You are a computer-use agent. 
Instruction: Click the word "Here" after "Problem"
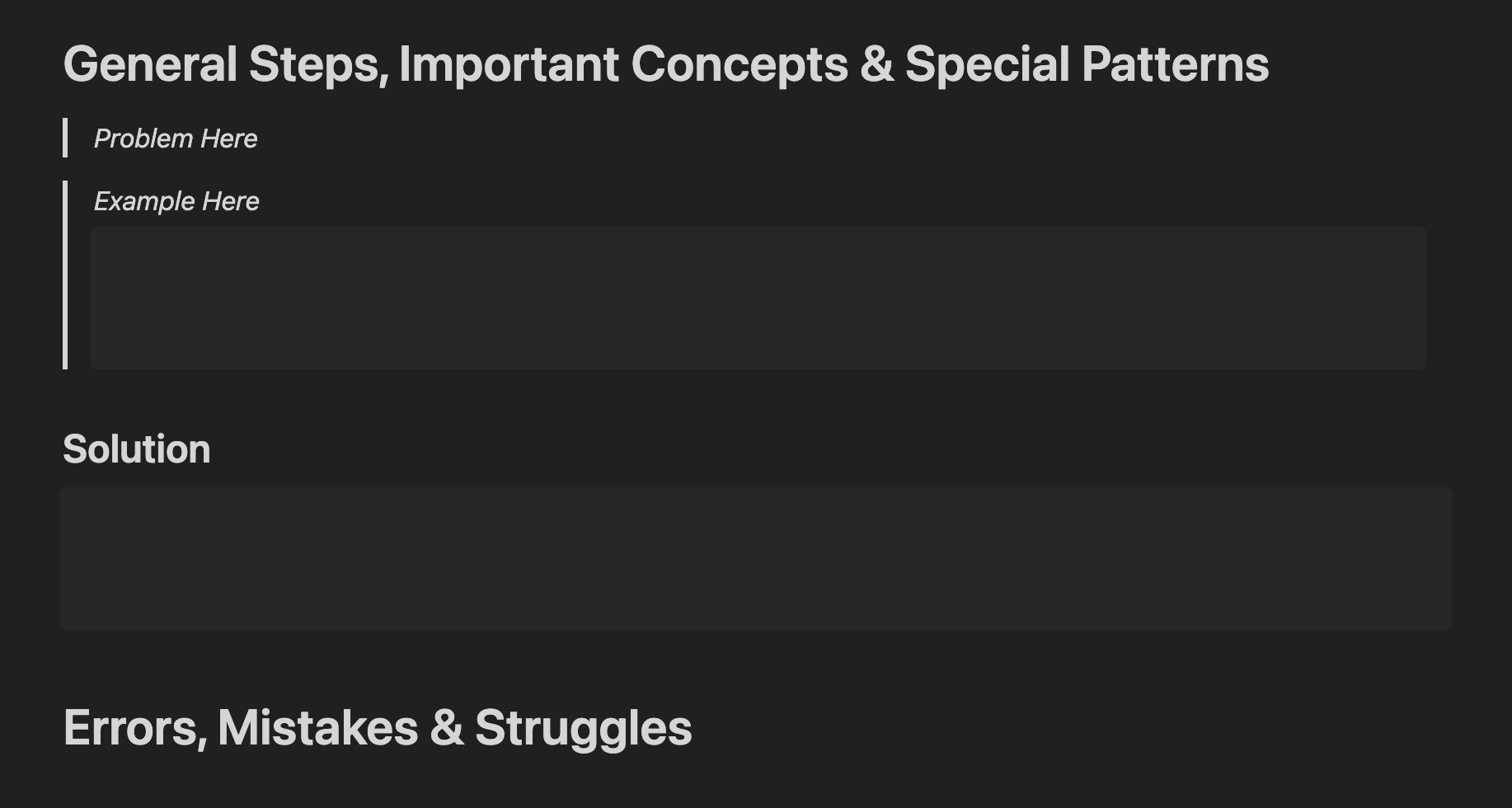pos(228,139)
